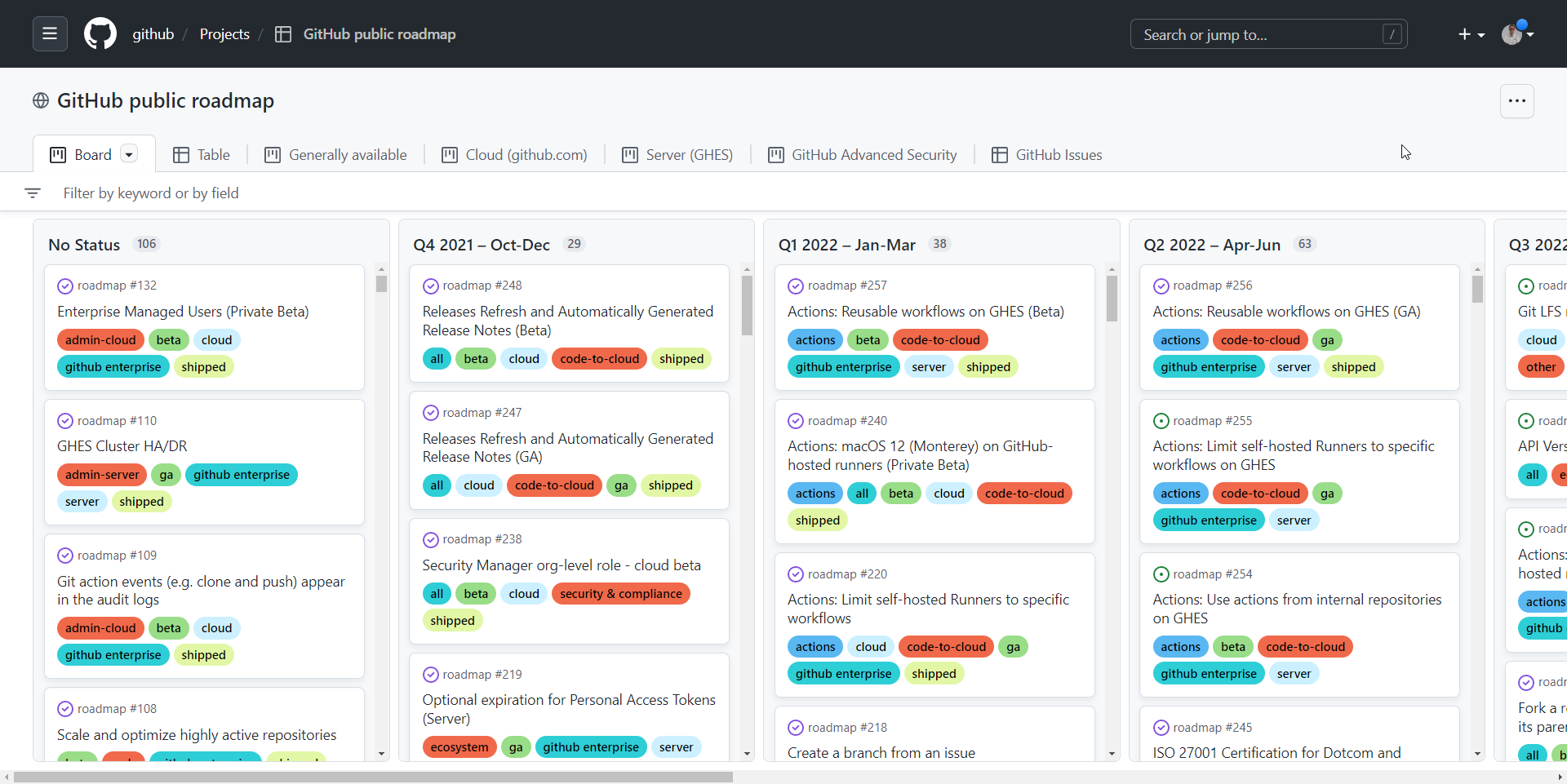Open the hamburger navigation menu
The image size is (1567, 784).
click(x=50, y=34)
